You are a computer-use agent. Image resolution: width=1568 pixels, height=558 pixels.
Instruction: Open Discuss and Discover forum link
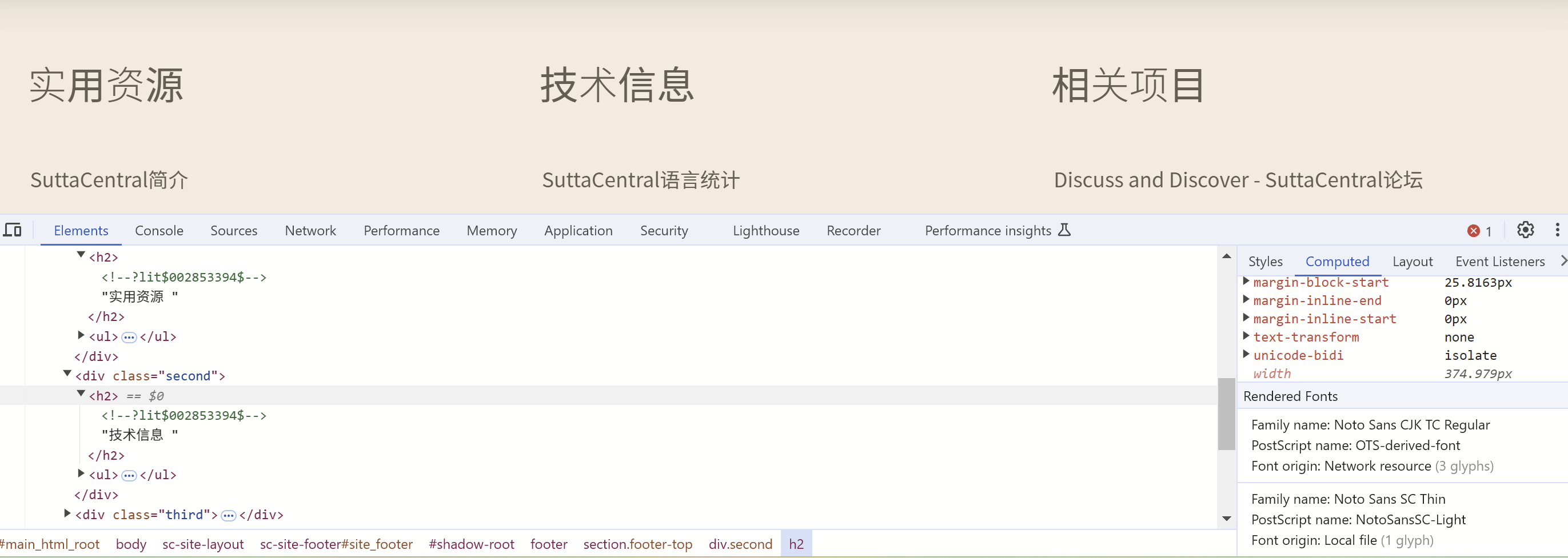pyautogui.click(x=1238, y=180)
